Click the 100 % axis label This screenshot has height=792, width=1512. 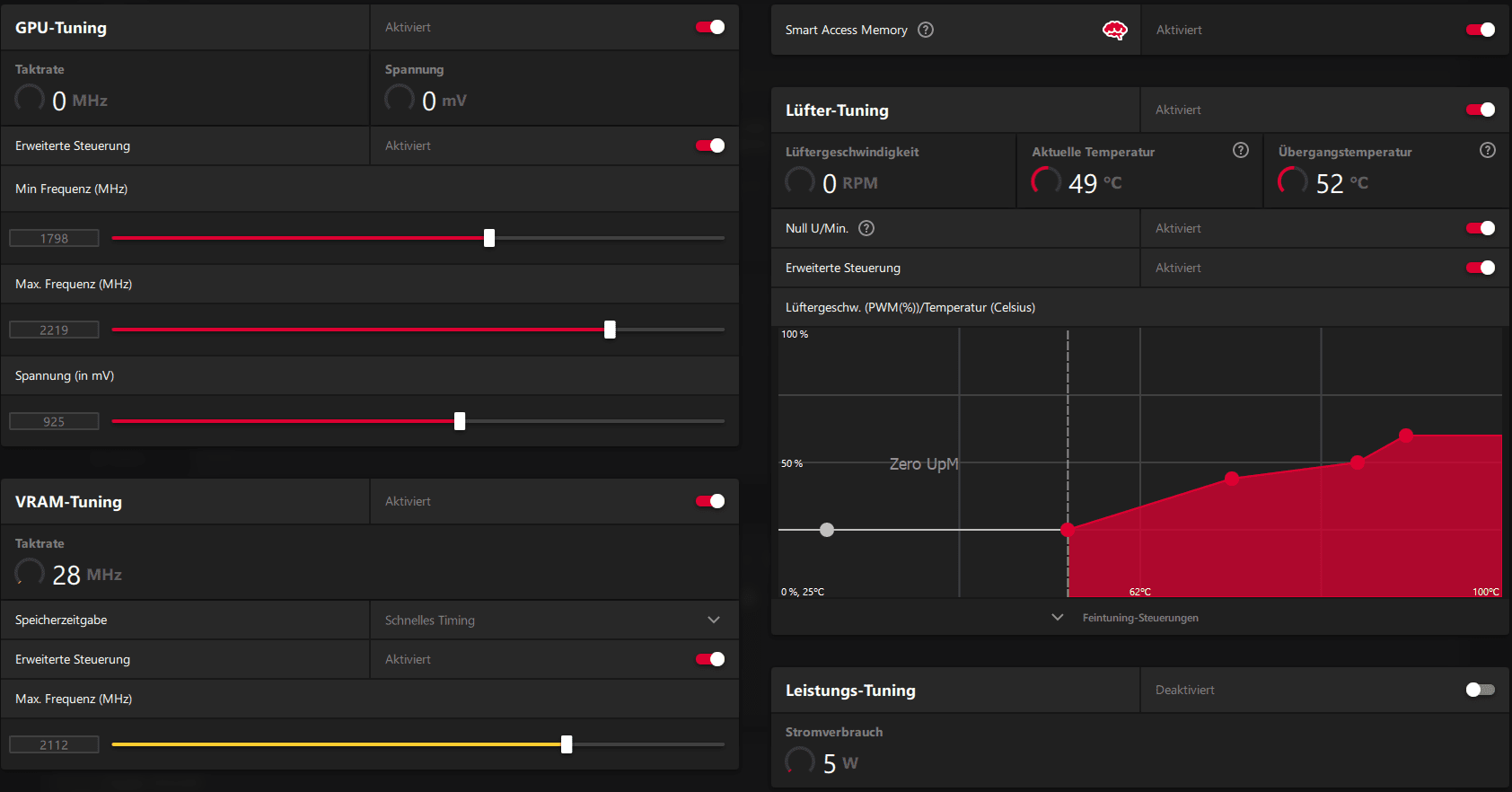[x=795, y=334]
